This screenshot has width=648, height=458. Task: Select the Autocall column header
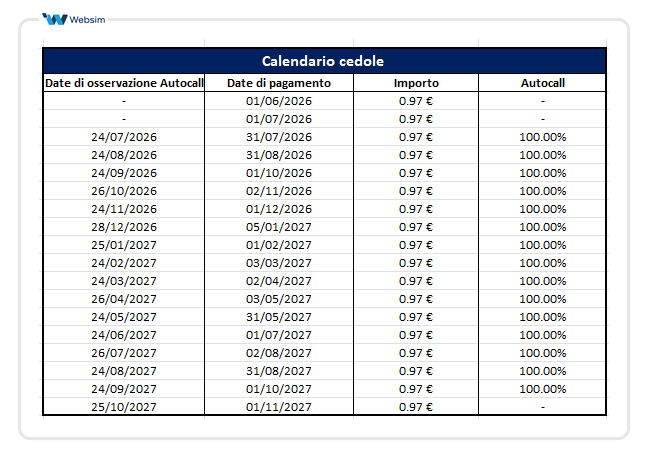point(543,83)
